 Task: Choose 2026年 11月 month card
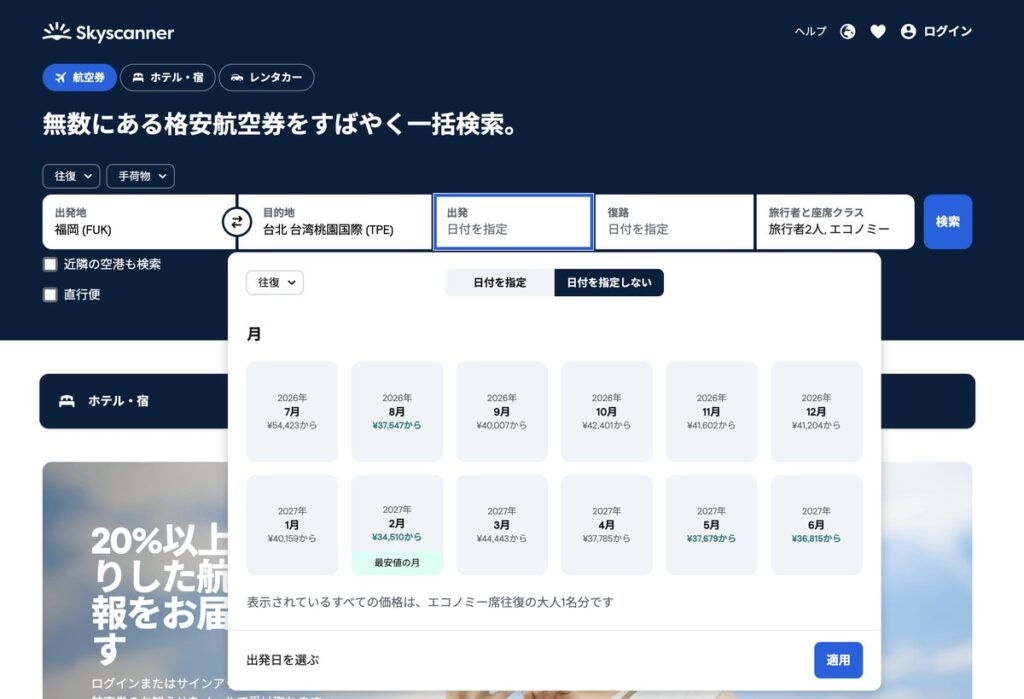point(711,412)
